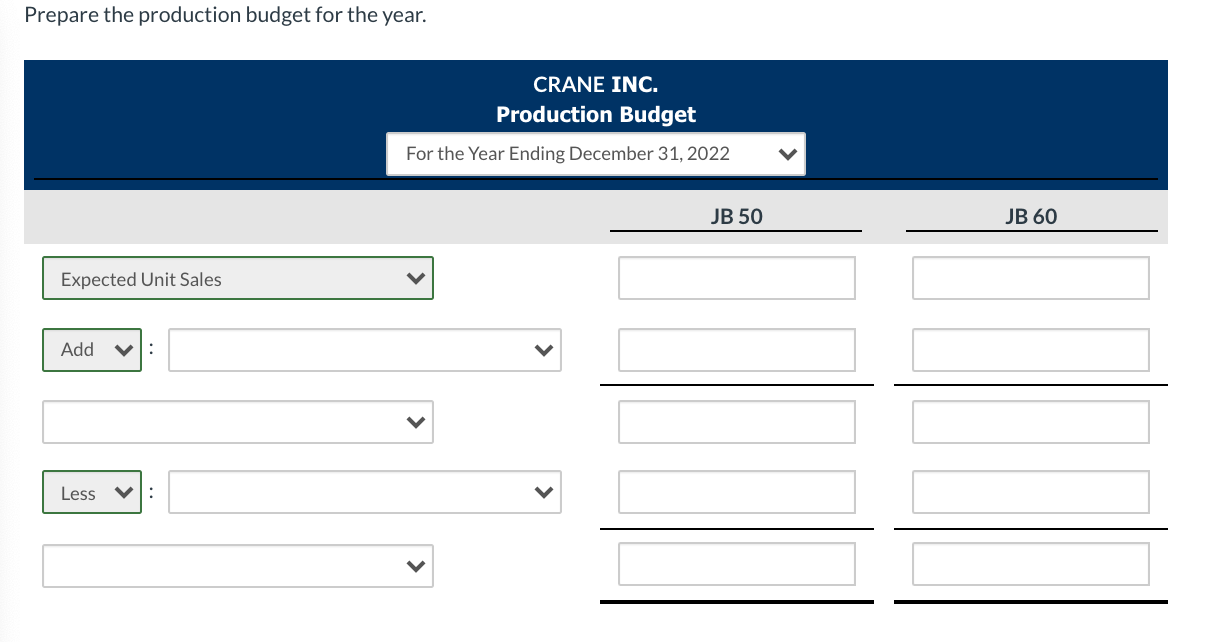Click the JB 60 Expected Unit Sales field
The image size is (1220, 642).
click(1031, 278)
